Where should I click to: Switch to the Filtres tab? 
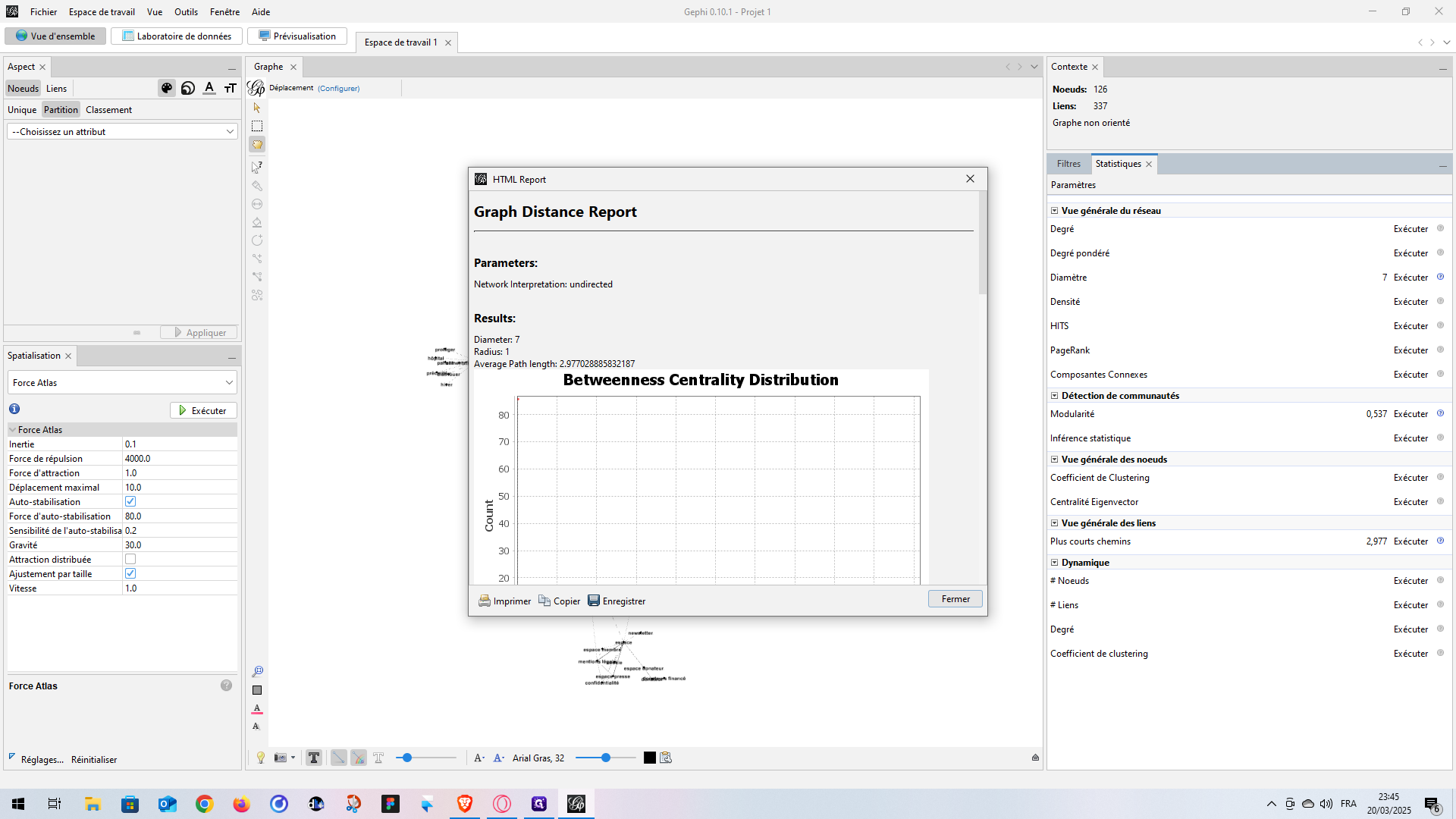pyautogui.click(x=1068, y=164)
